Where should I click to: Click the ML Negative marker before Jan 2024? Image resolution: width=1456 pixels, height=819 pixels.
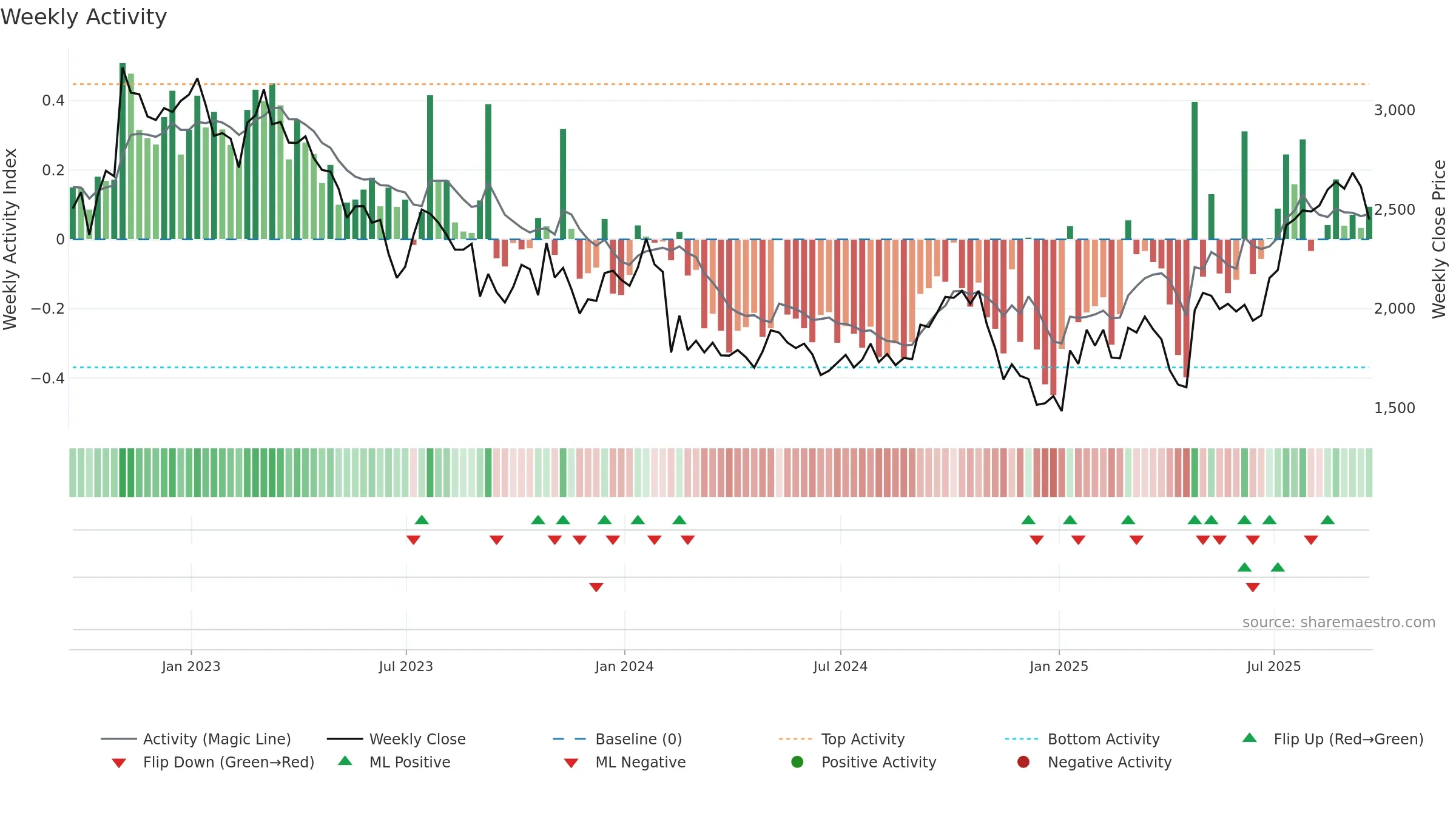point(596,587)
